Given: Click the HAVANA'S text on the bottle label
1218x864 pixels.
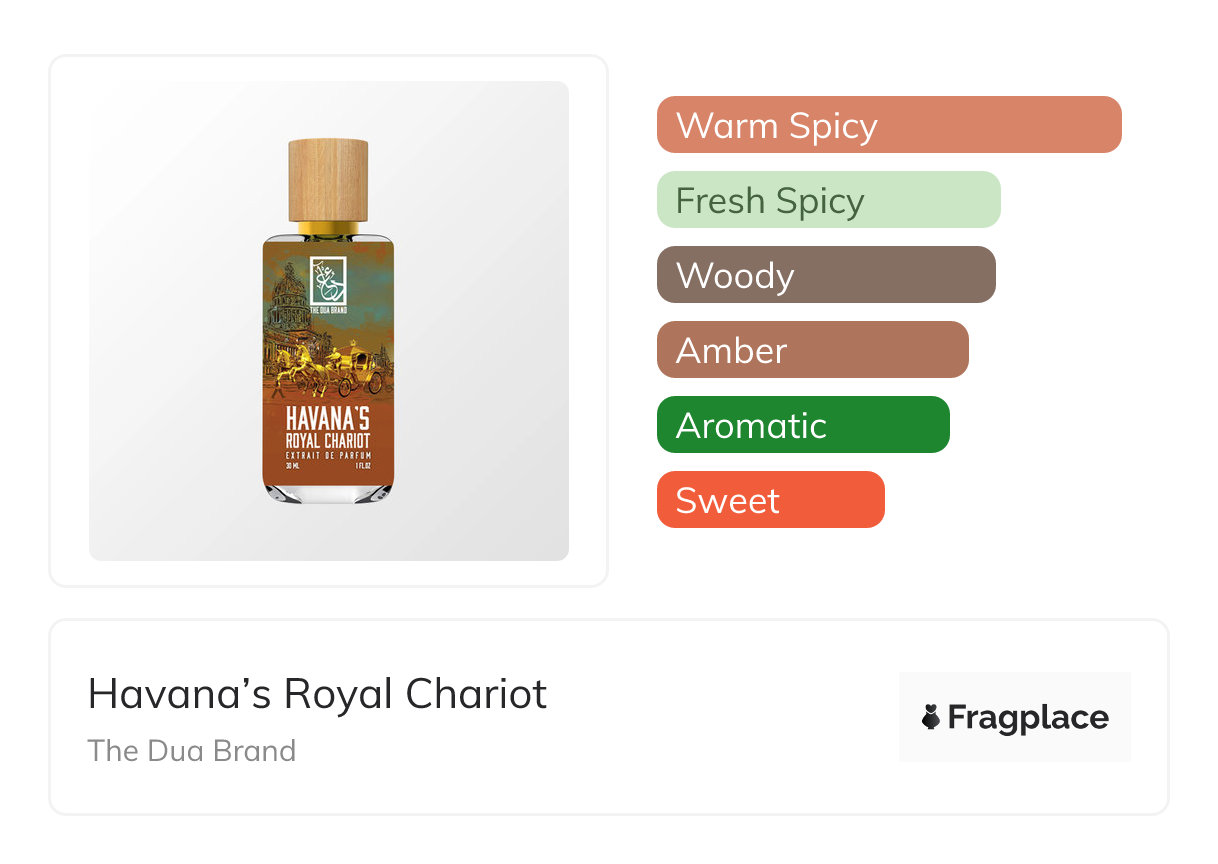Looking at the screenshot, I should point(328,418).
